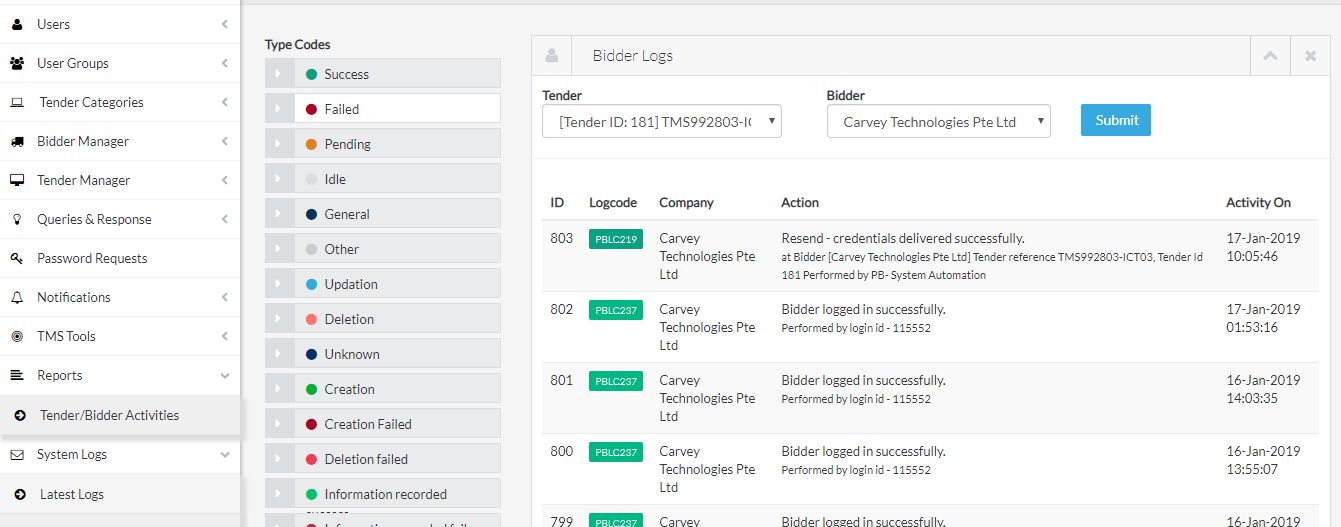Expand the General type code arrow
Screen dimensions: 1341x527
(279, 214)
